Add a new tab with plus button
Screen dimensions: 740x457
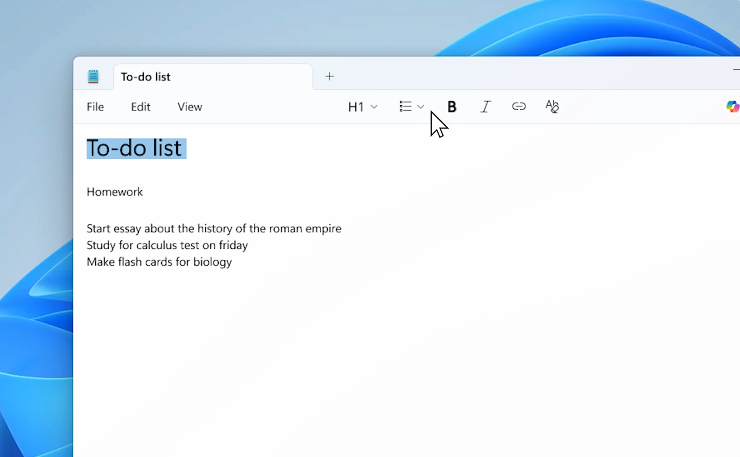[x=329, y=76]
